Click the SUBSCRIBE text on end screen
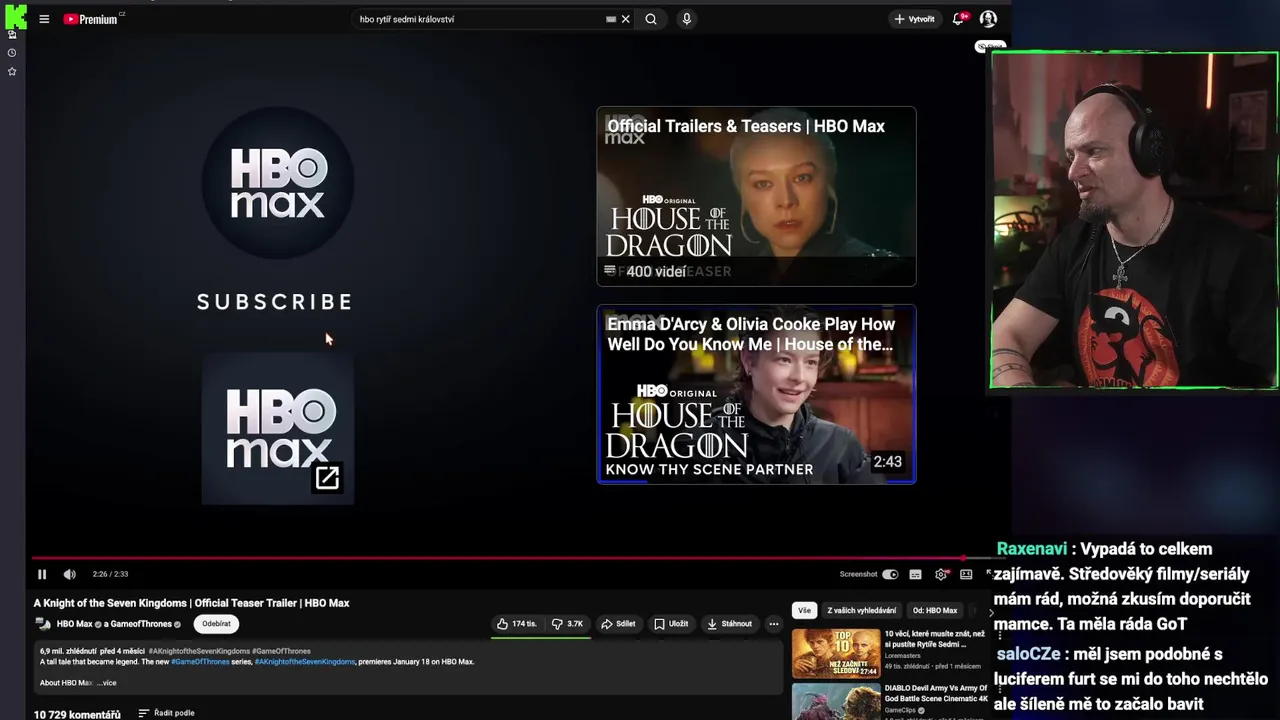This screenshot has width=1280, height=720. tap(275, 302)
